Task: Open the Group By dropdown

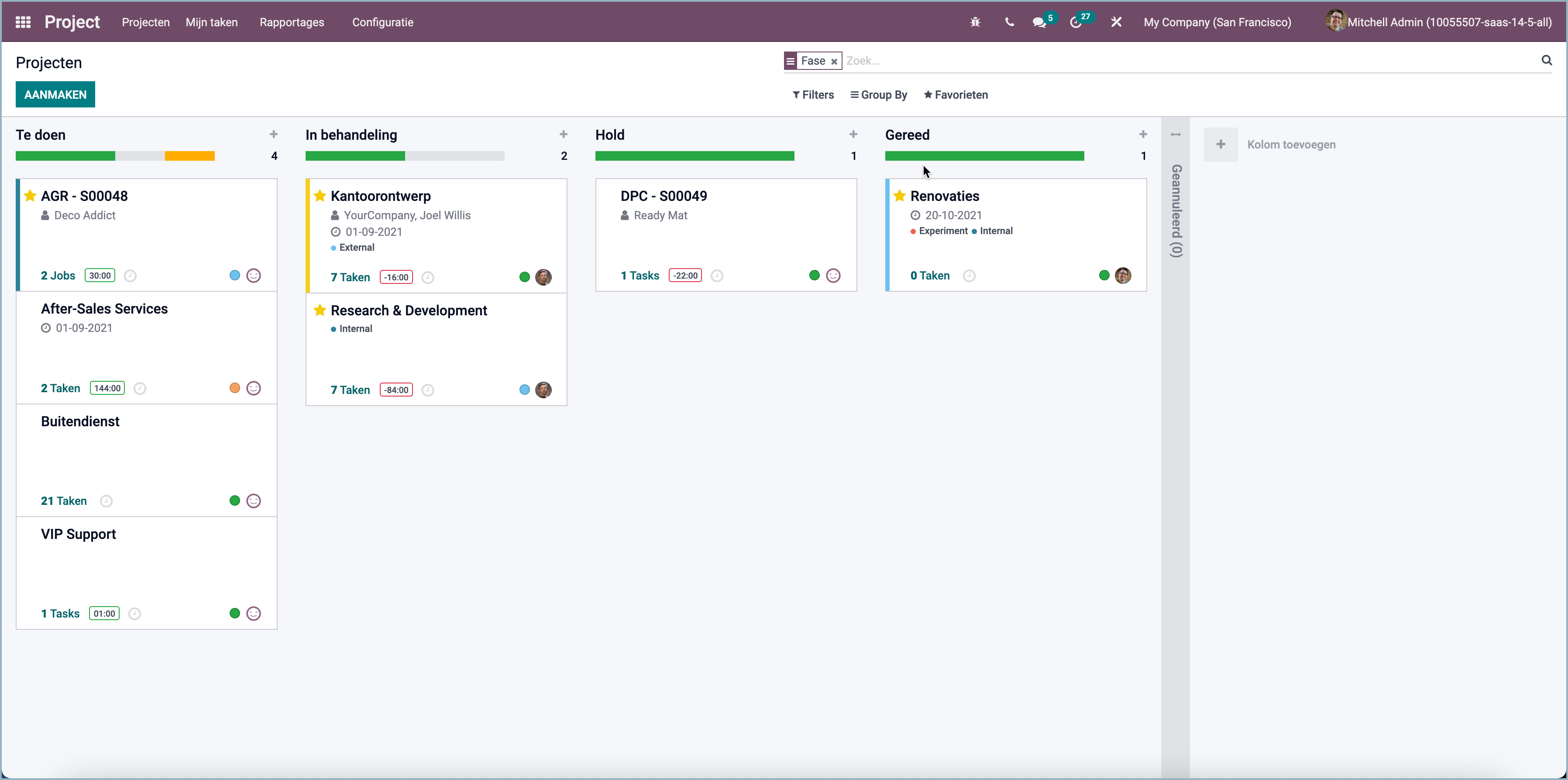Action: (x=878, y=95)
